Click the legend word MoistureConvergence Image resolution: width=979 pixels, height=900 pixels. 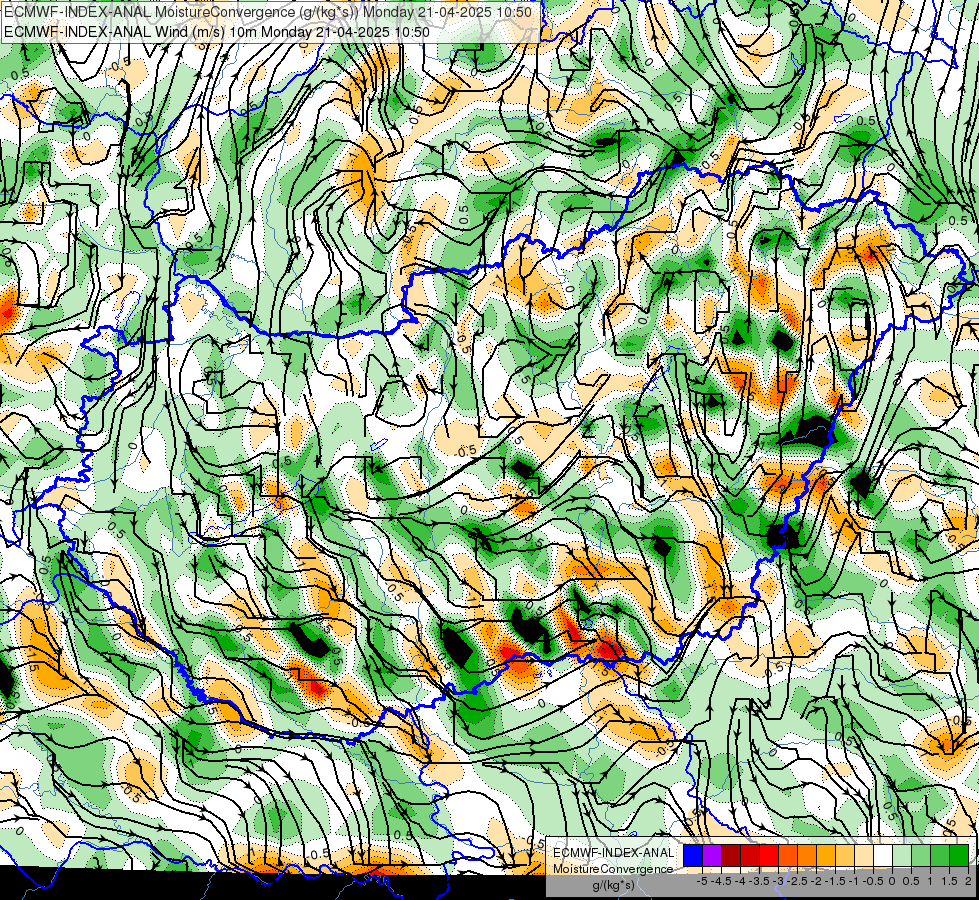click(x=613, y=869)
